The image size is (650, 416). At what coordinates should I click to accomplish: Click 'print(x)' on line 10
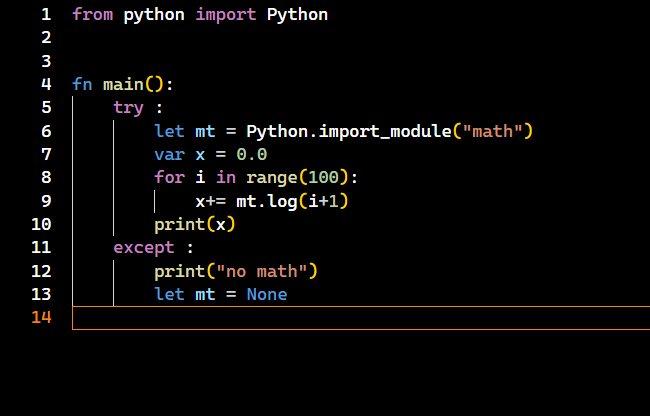point(195,225)
